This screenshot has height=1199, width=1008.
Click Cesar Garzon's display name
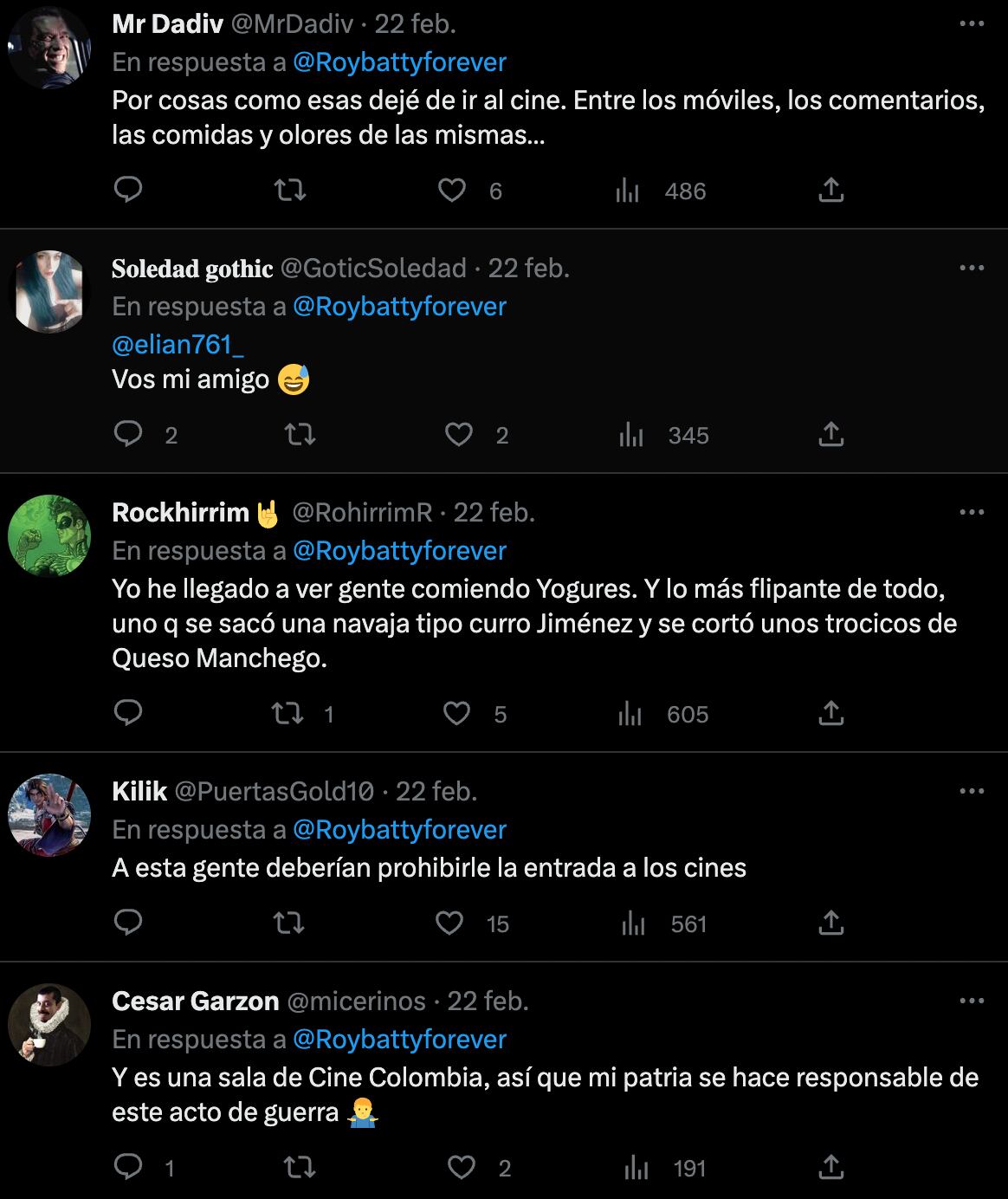click(x=195, y=1001)
